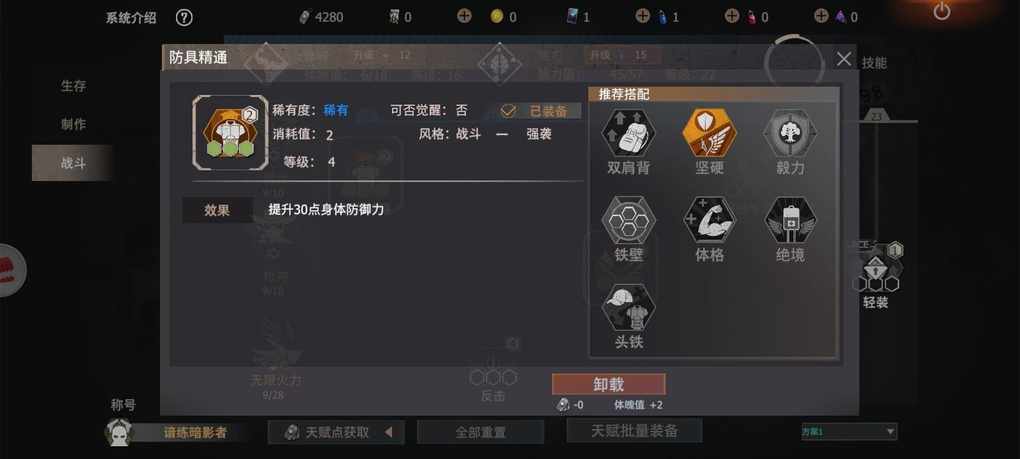Select the 毅力 tree talent icon

(x=790, y=133)
